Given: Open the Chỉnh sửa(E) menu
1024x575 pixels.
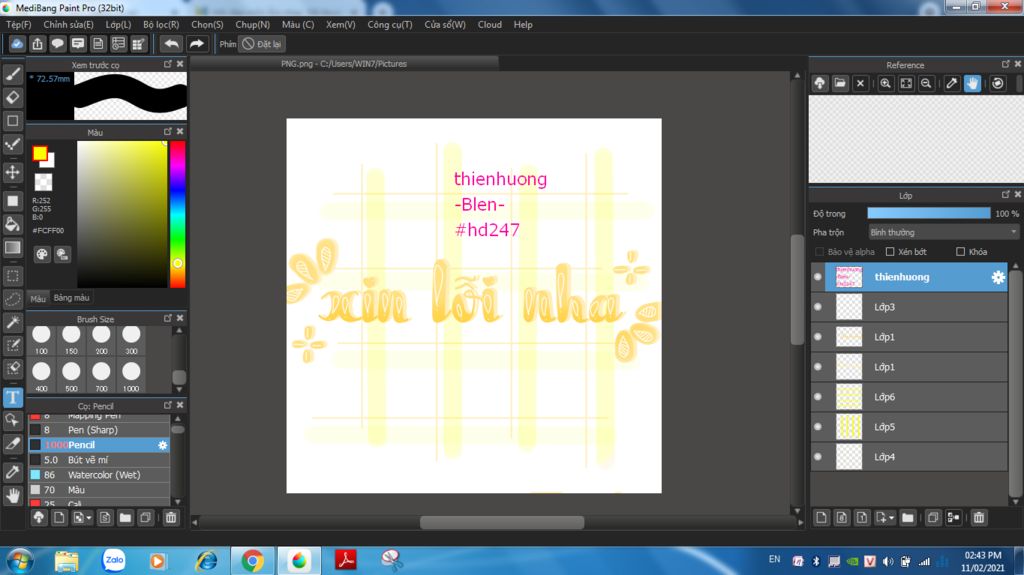Looking at the screenshot, I should (68, 24).
